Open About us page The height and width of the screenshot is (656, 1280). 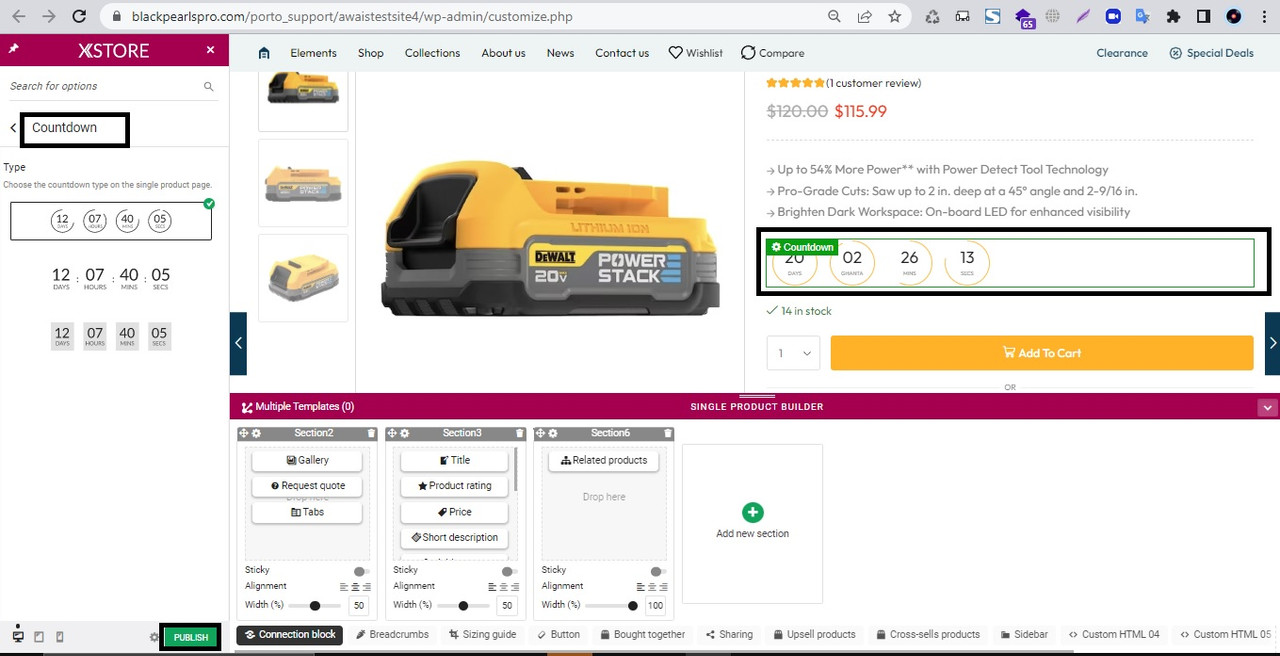[x=503, y=53]
